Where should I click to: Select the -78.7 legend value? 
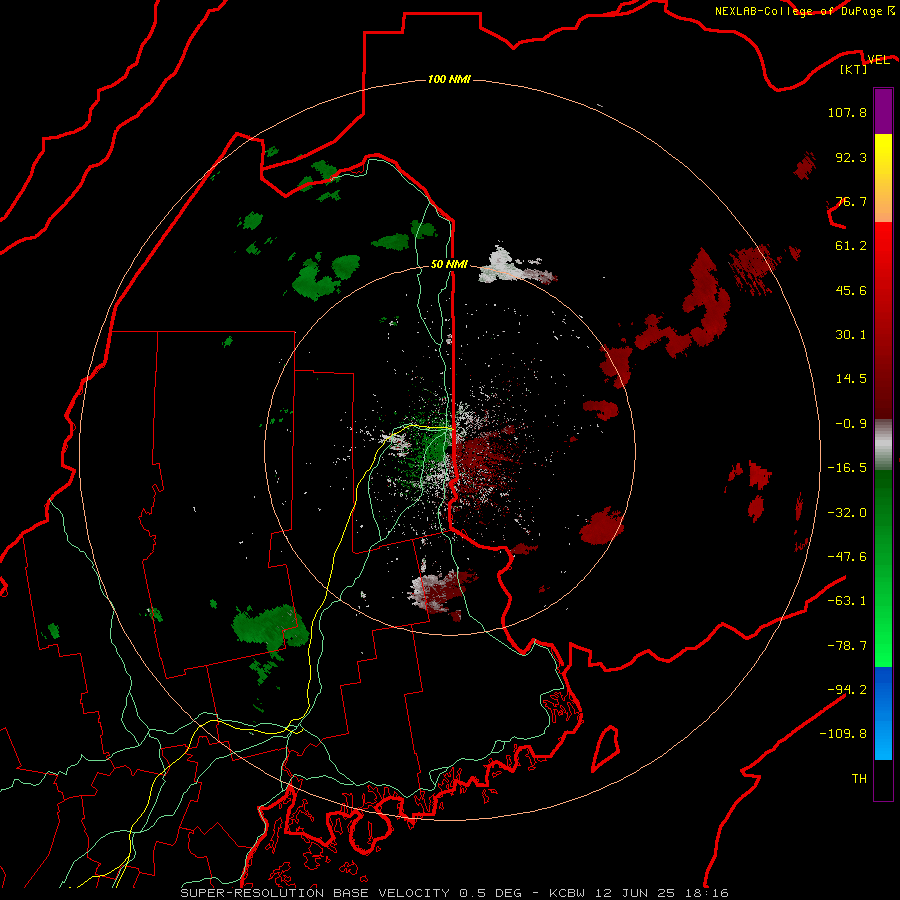tap(847, 646)
